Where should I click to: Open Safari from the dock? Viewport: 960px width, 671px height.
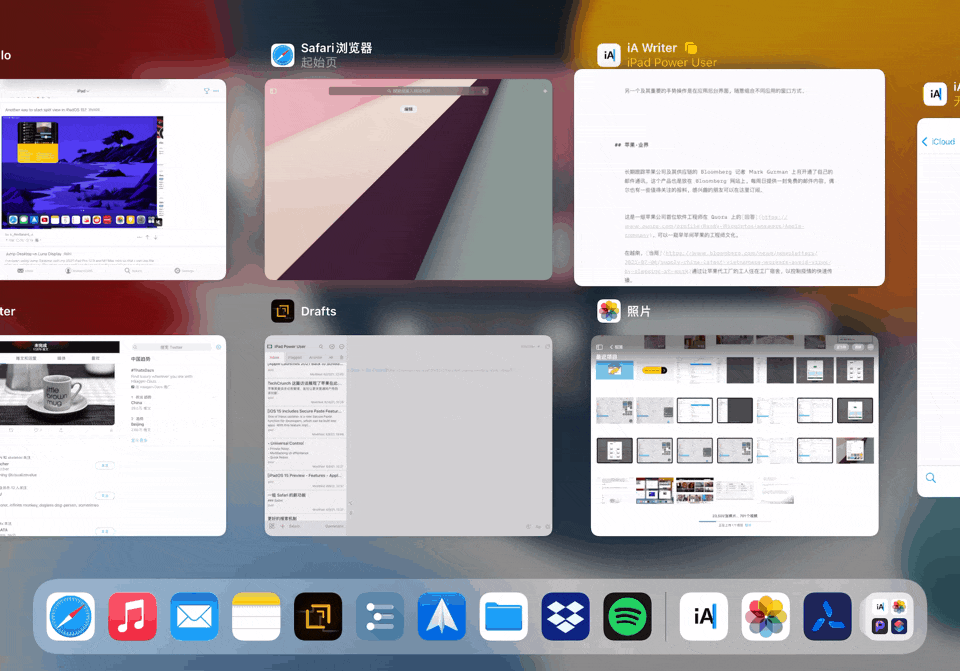tap(71, 617)
